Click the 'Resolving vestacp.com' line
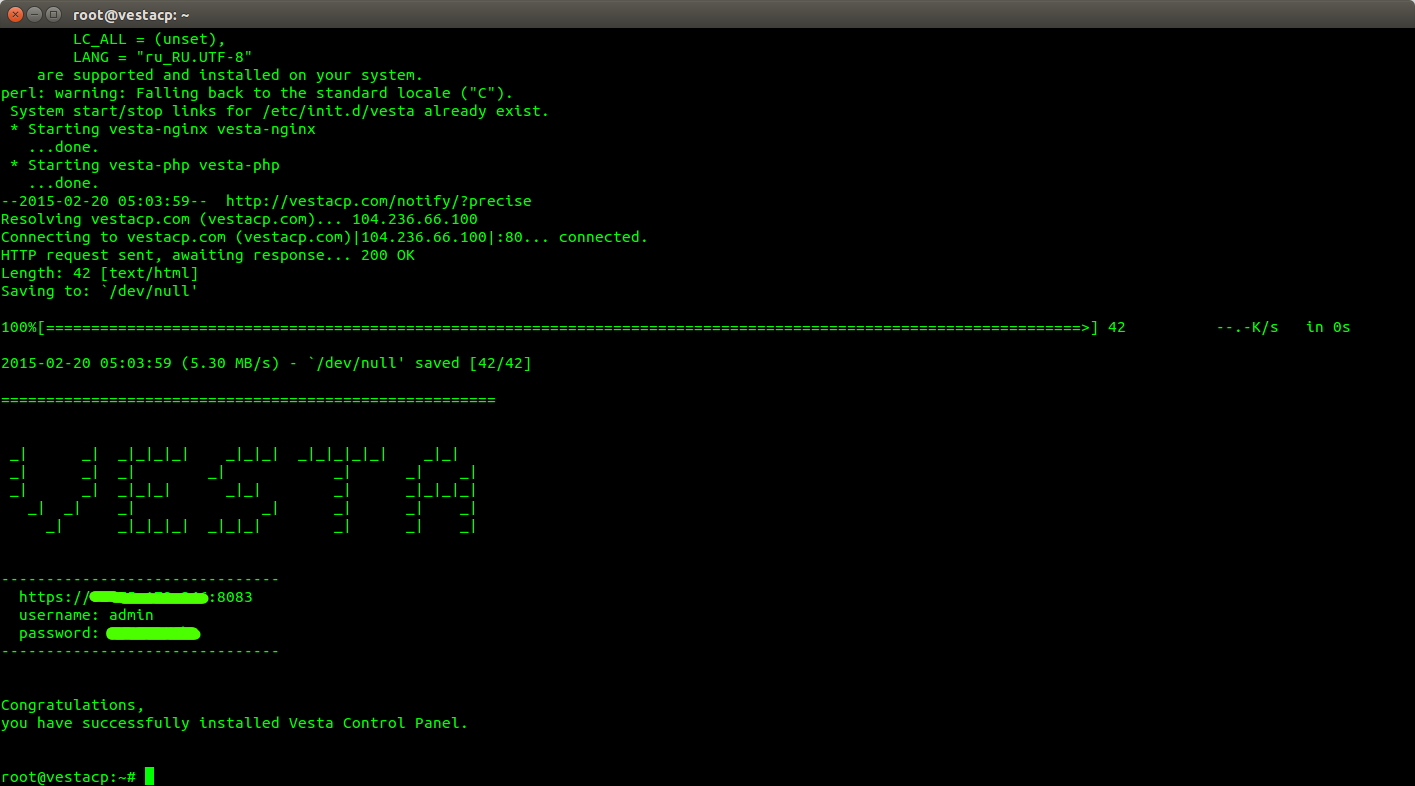Image resolution: width=1415 pixels, height=786 pixels. (x=239, y=219)
